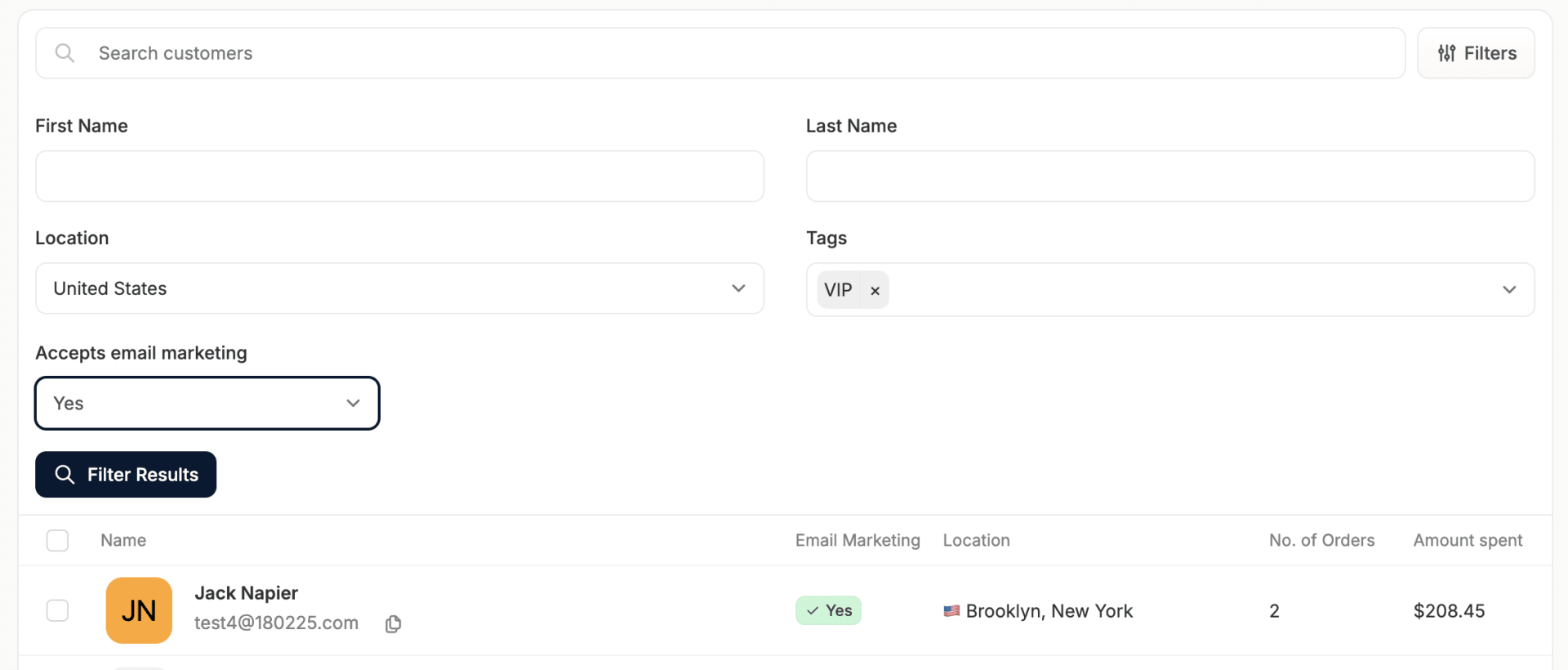This screenshot has width=1568, height=670.
Task: Click the Filter Results button
Action: 126,475
